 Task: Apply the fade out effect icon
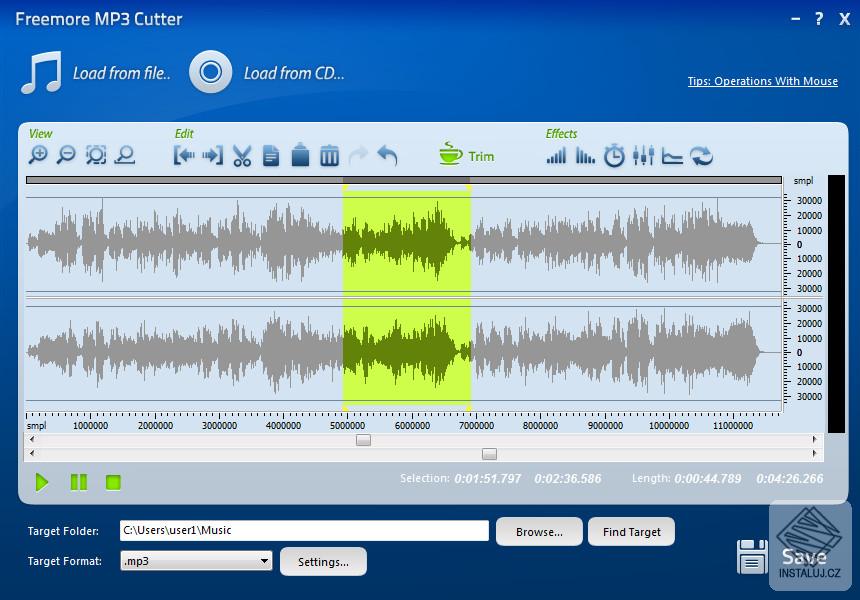coord(585,156)
